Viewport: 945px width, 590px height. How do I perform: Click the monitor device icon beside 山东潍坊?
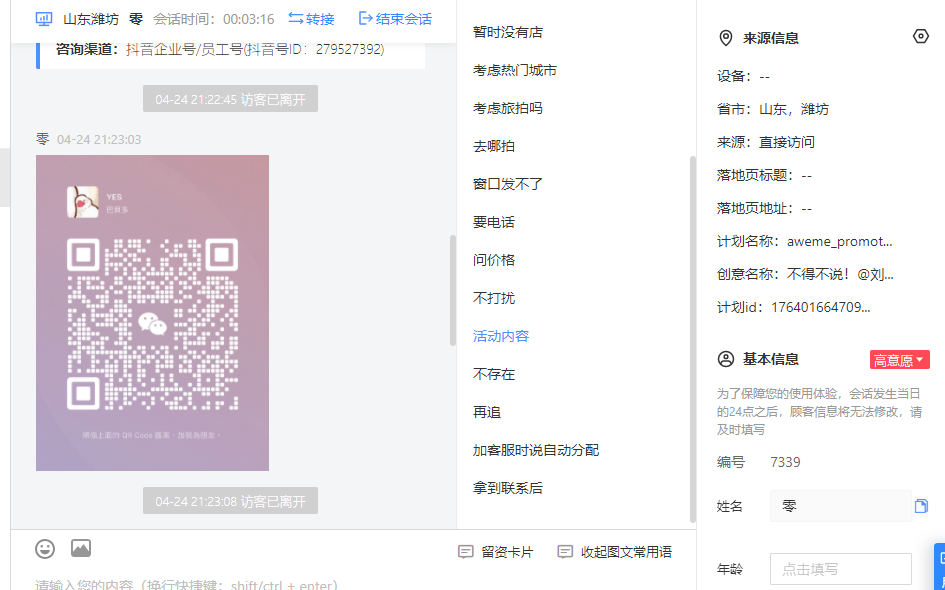point(44,19)
